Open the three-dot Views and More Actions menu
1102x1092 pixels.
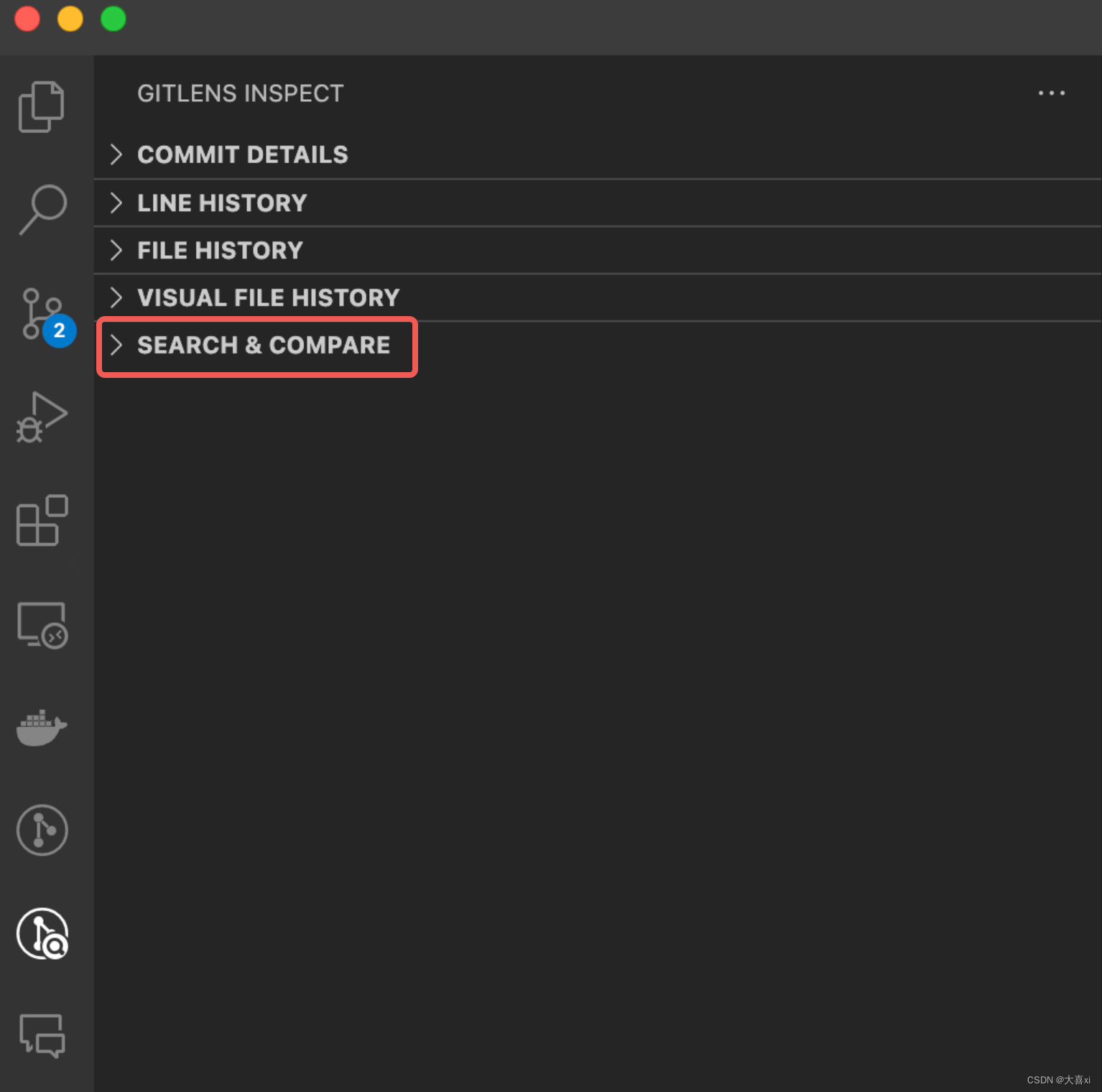pos(1051,93)
